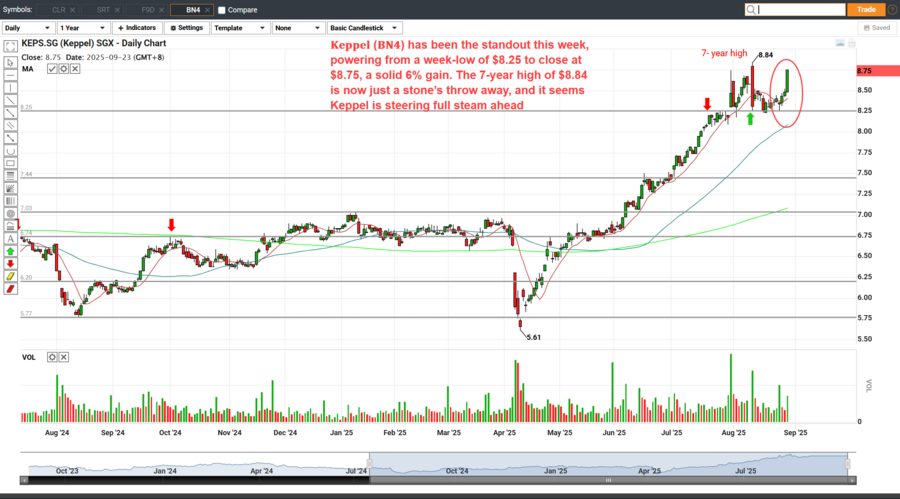Click the save chart image icon
The height and width of the screenshot is (499, 900).
[840, 44]
